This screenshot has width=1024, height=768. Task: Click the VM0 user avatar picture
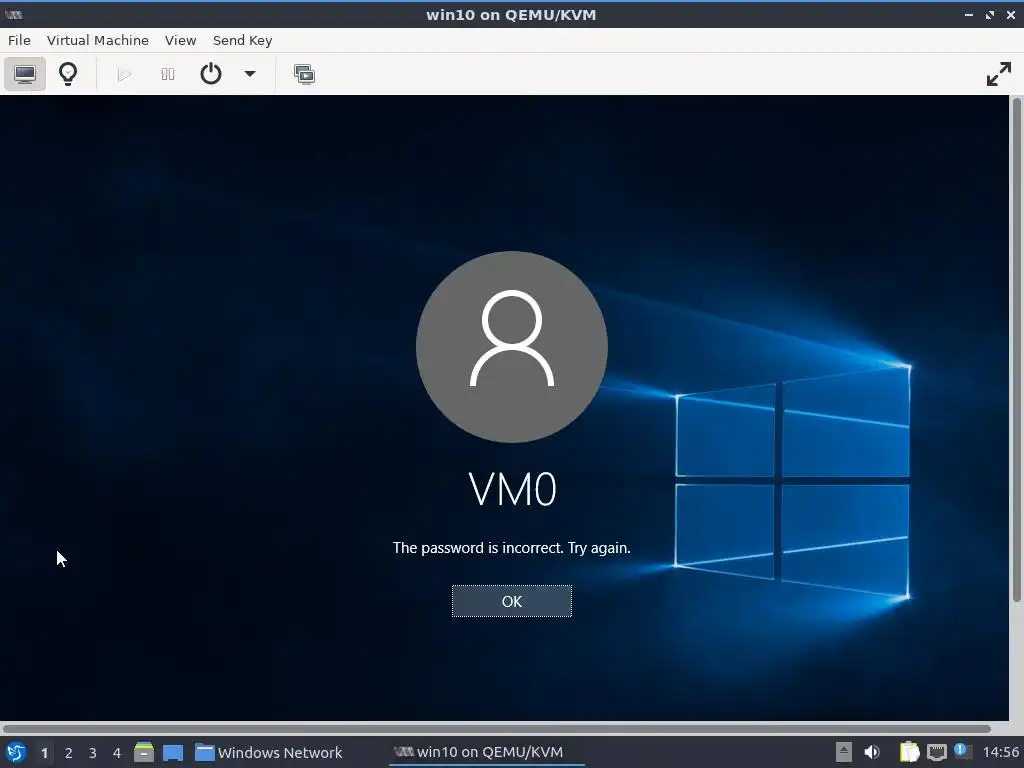coord(512,347)
